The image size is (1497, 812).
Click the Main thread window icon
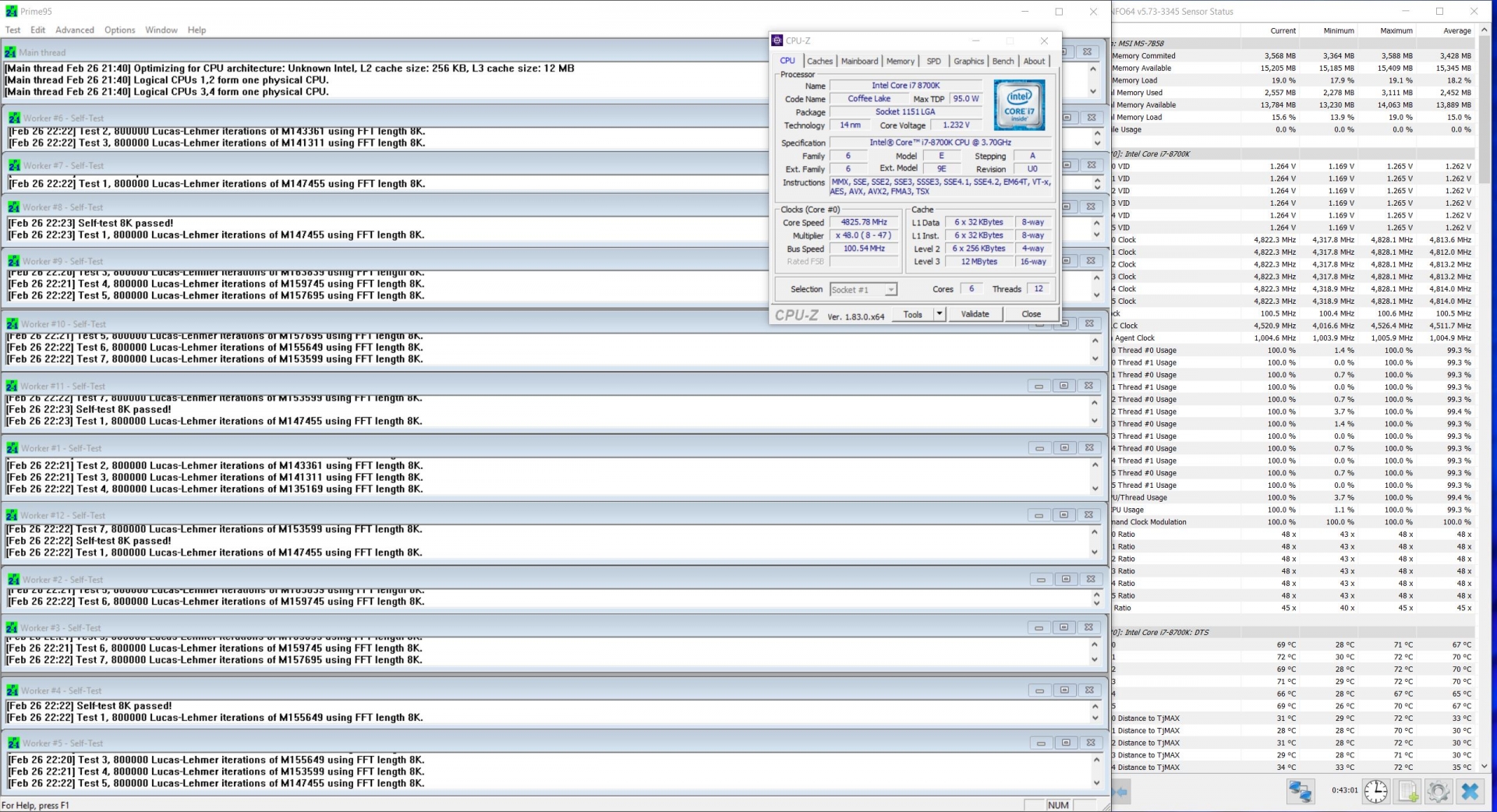10,52
